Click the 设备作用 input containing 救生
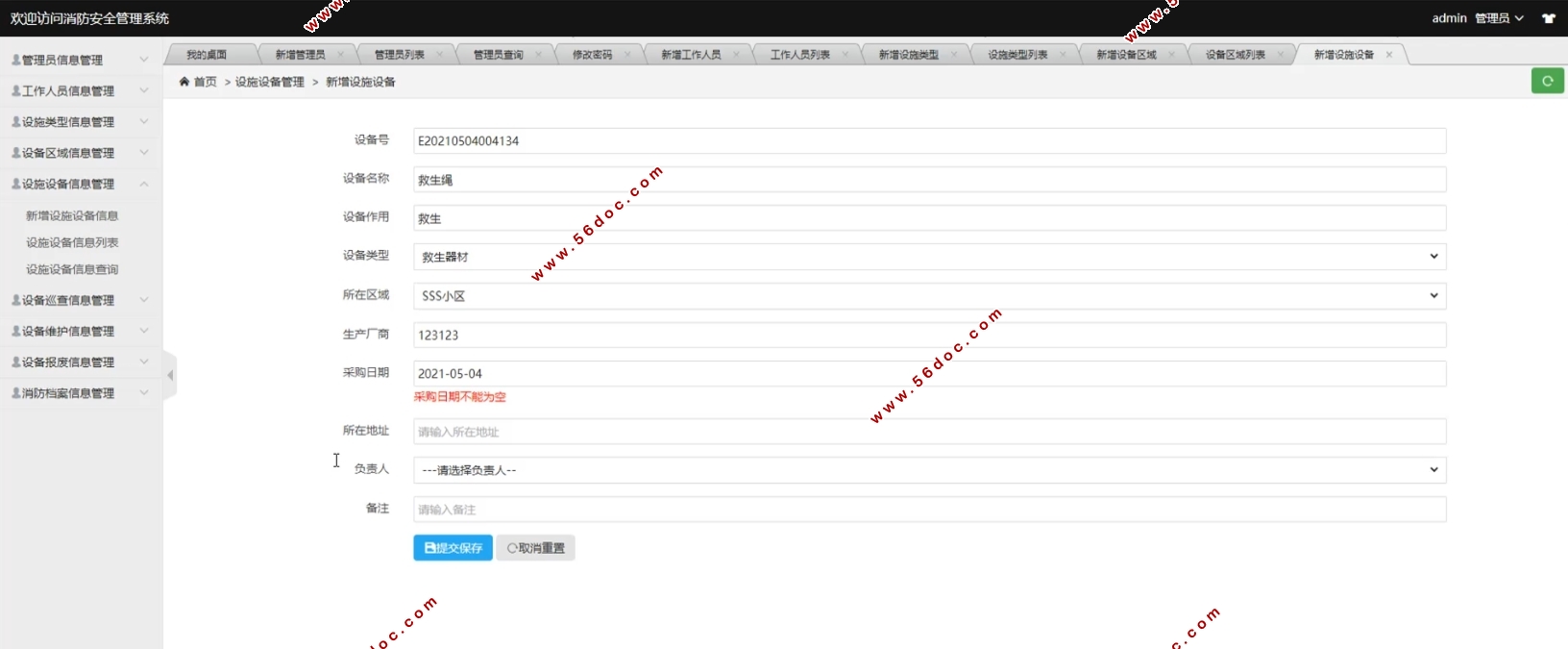Image resolution: width=1568 pixels, height=649 pixels. pos(930,218)
